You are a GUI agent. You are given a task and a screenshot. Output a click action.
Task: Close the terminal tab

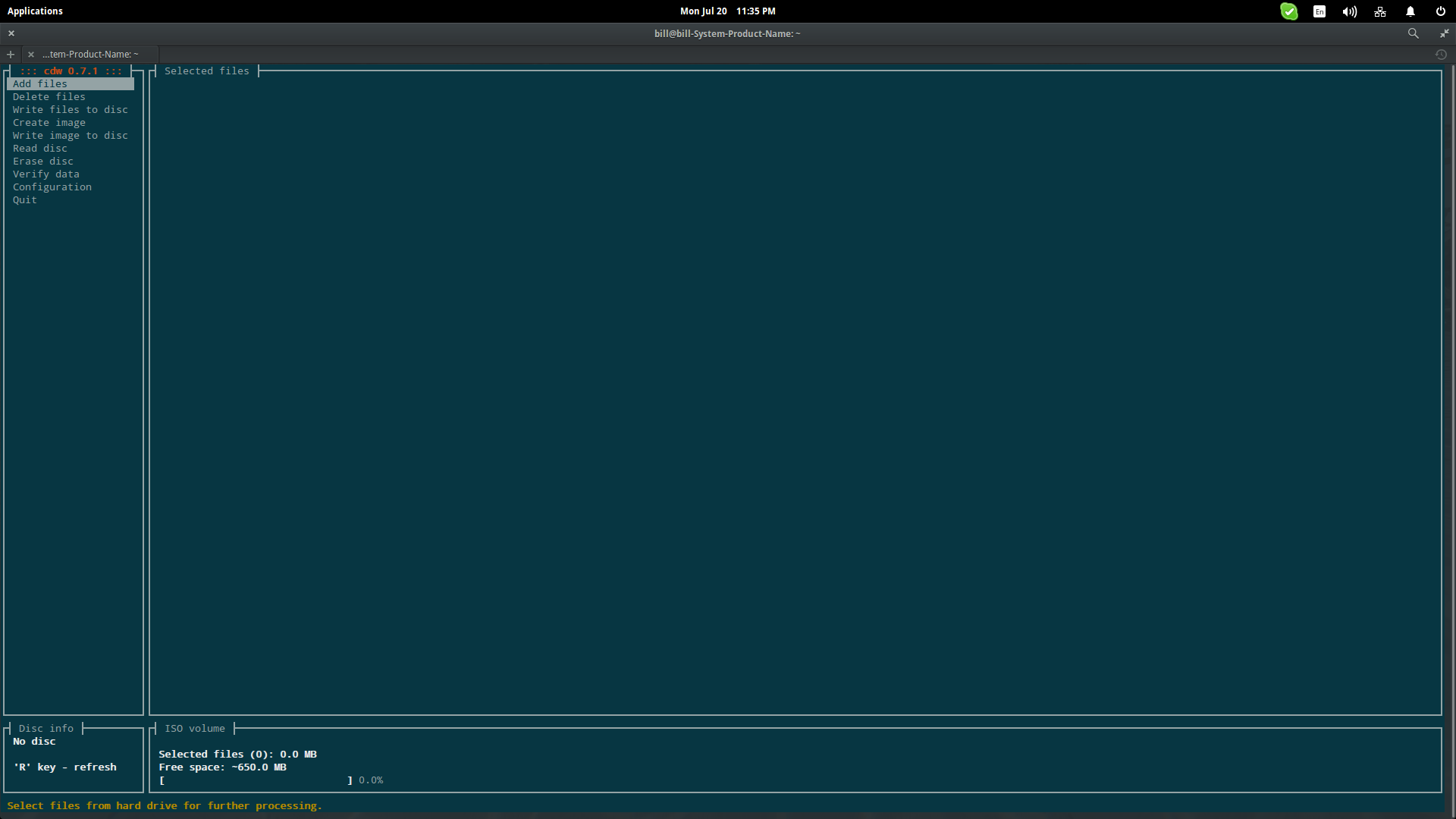click(31, 55)
